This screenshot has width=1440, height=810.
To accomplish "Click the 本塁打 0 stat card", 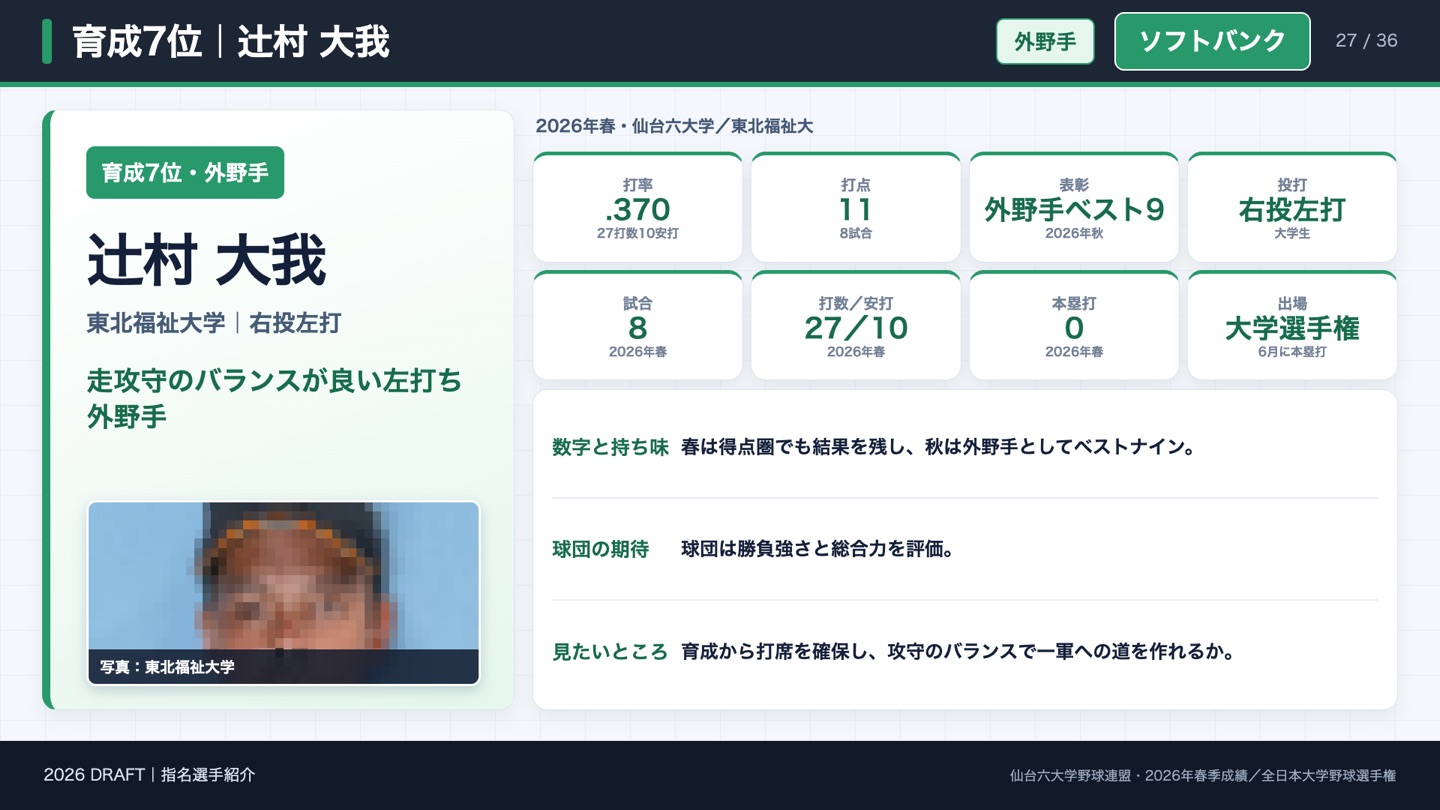I will coord(1074,326).
